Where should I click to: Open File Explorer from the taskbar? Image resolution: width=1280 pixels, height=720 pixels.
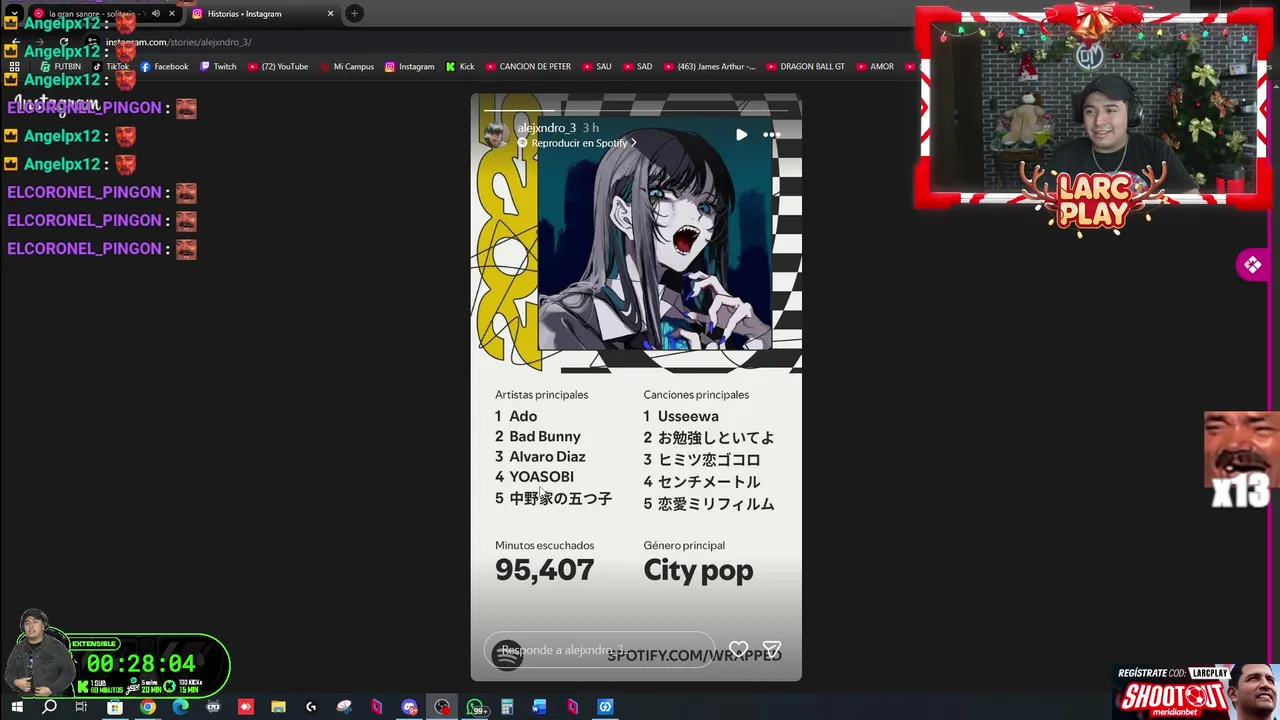click(278, 707)
